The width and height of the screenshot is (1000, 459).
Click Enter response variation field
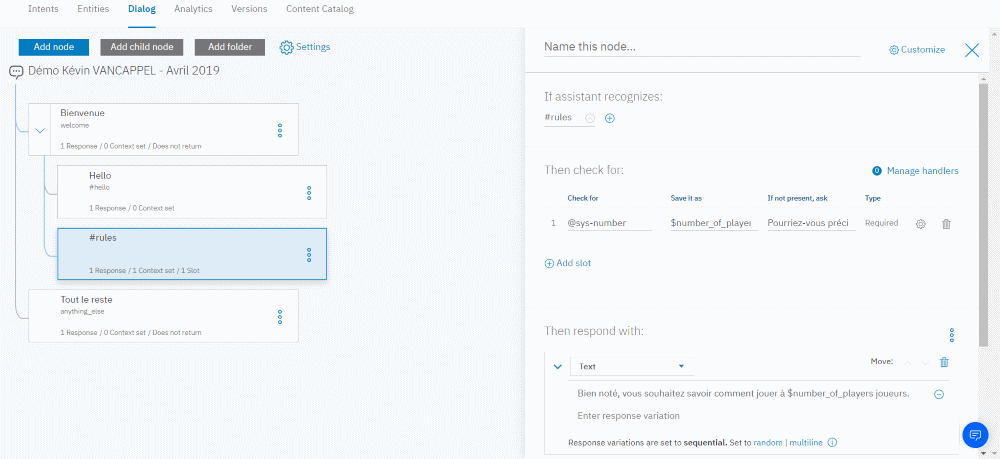tap(628, 416)
